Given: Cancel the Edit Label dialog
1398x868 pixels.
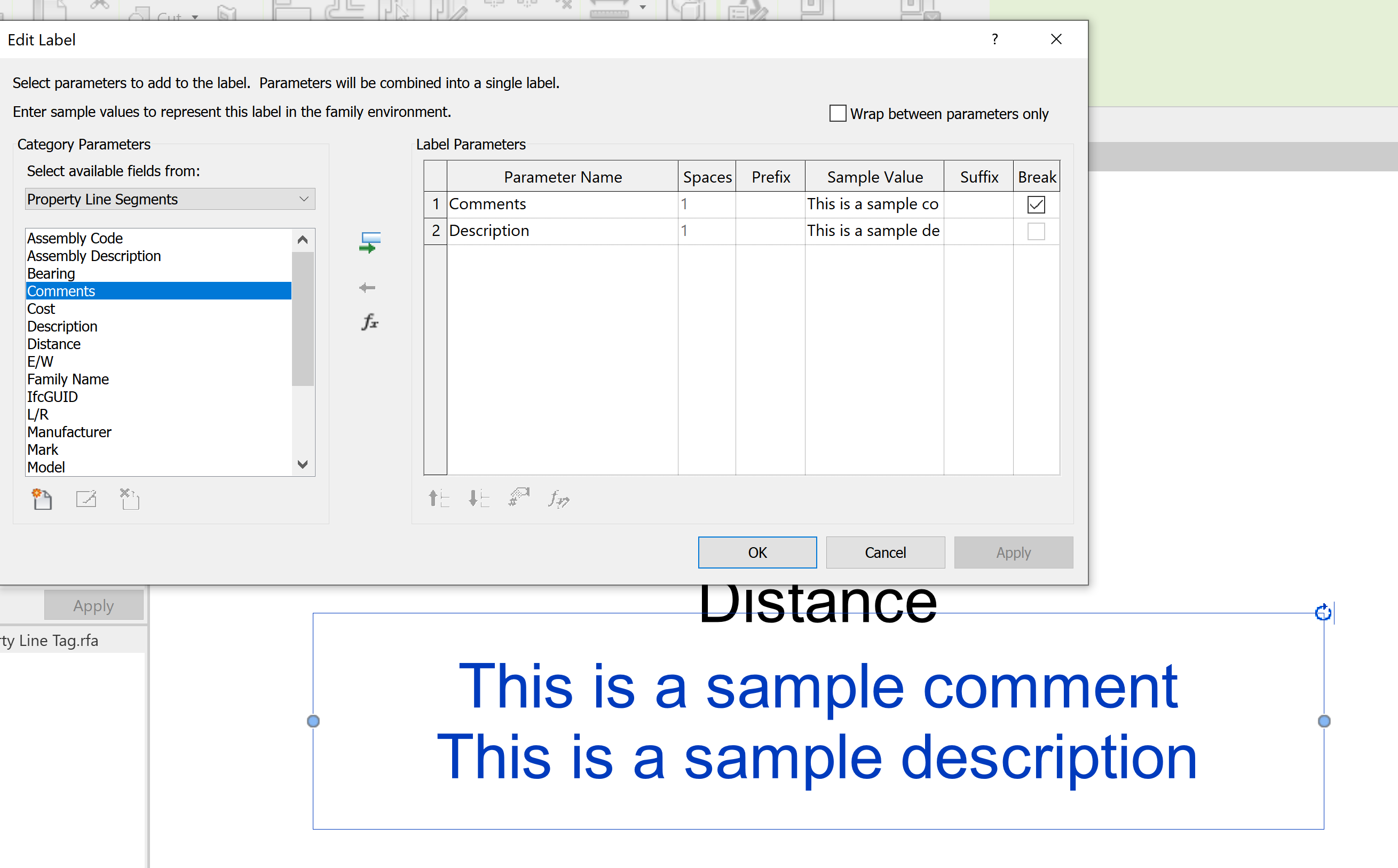Looking at the screenshot, I should [885, 553].
